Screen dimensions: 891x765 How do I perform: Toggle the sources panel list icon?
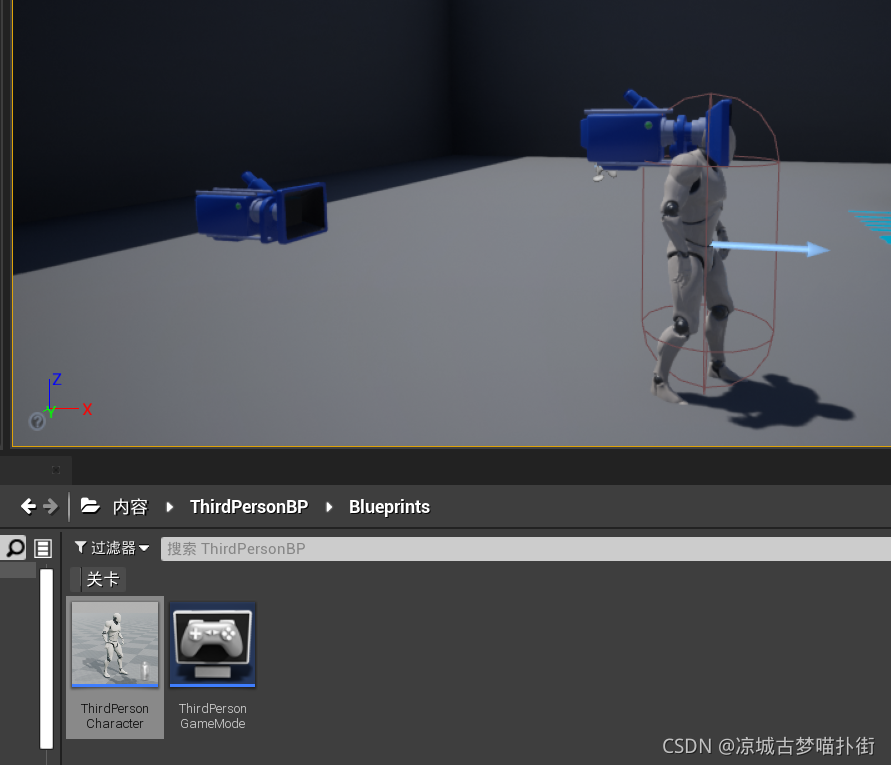coord(43,548)
